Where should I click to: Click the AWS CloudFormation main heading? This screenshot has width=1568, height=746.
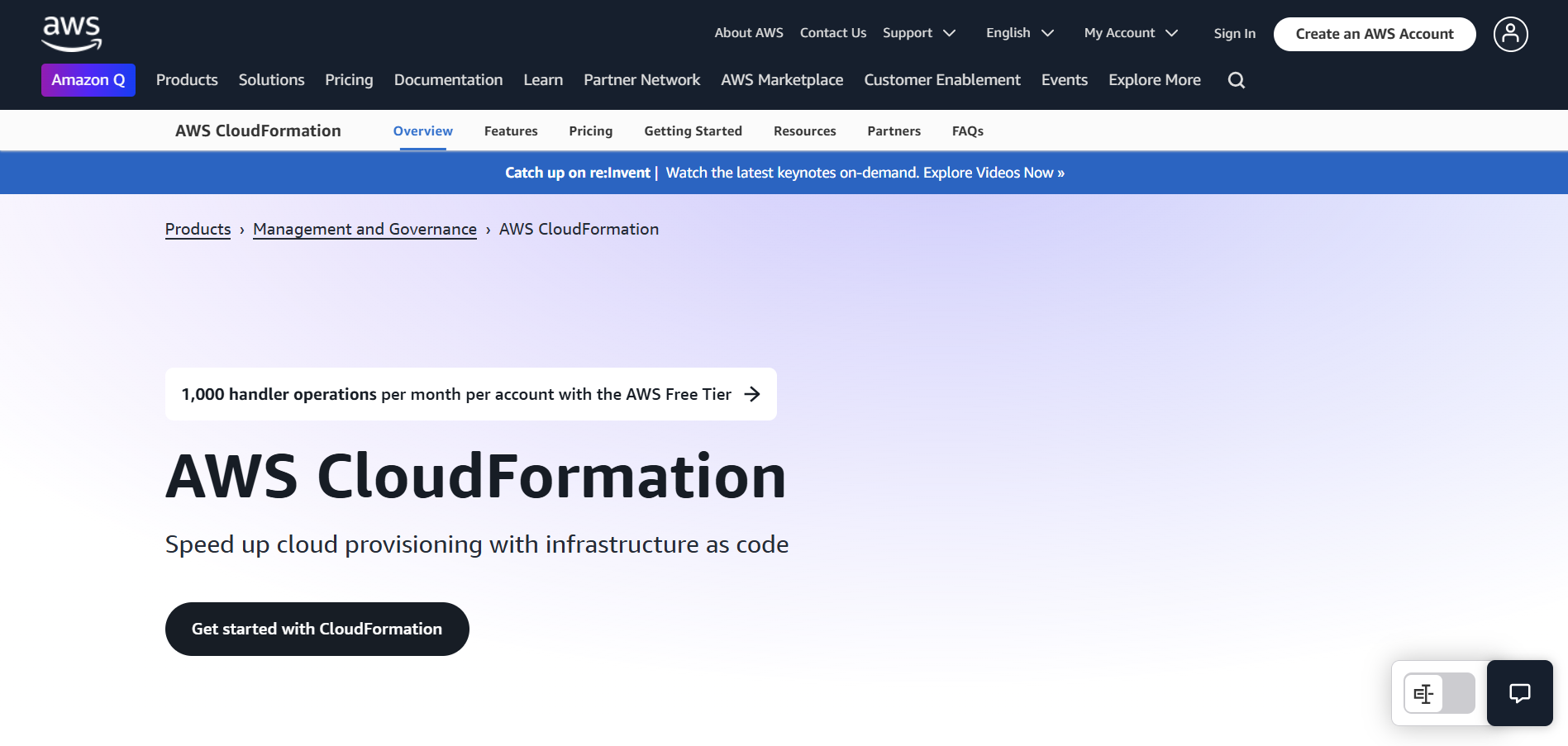pos(476,477)
